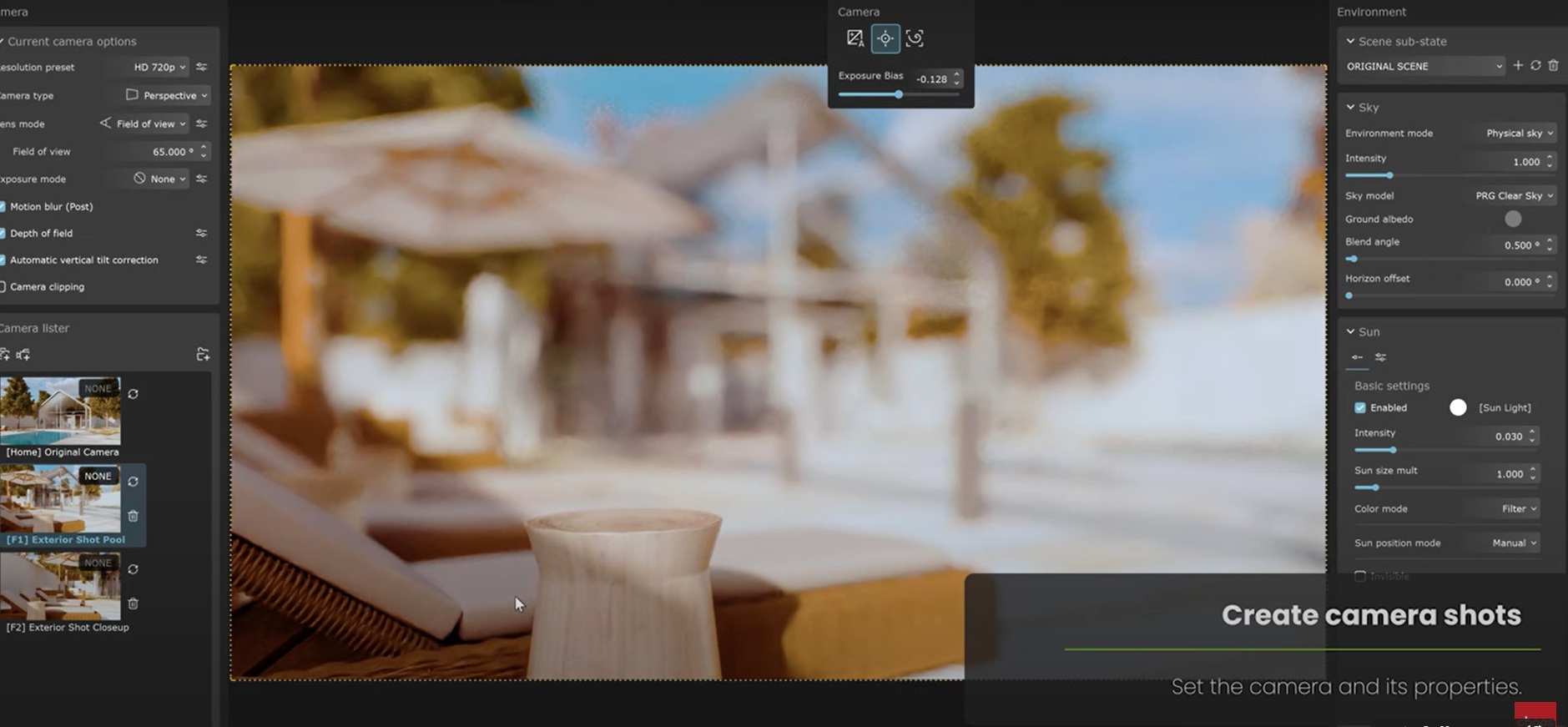
Task: Click the Sun color white swatch
Action: tap(1458, 407)
